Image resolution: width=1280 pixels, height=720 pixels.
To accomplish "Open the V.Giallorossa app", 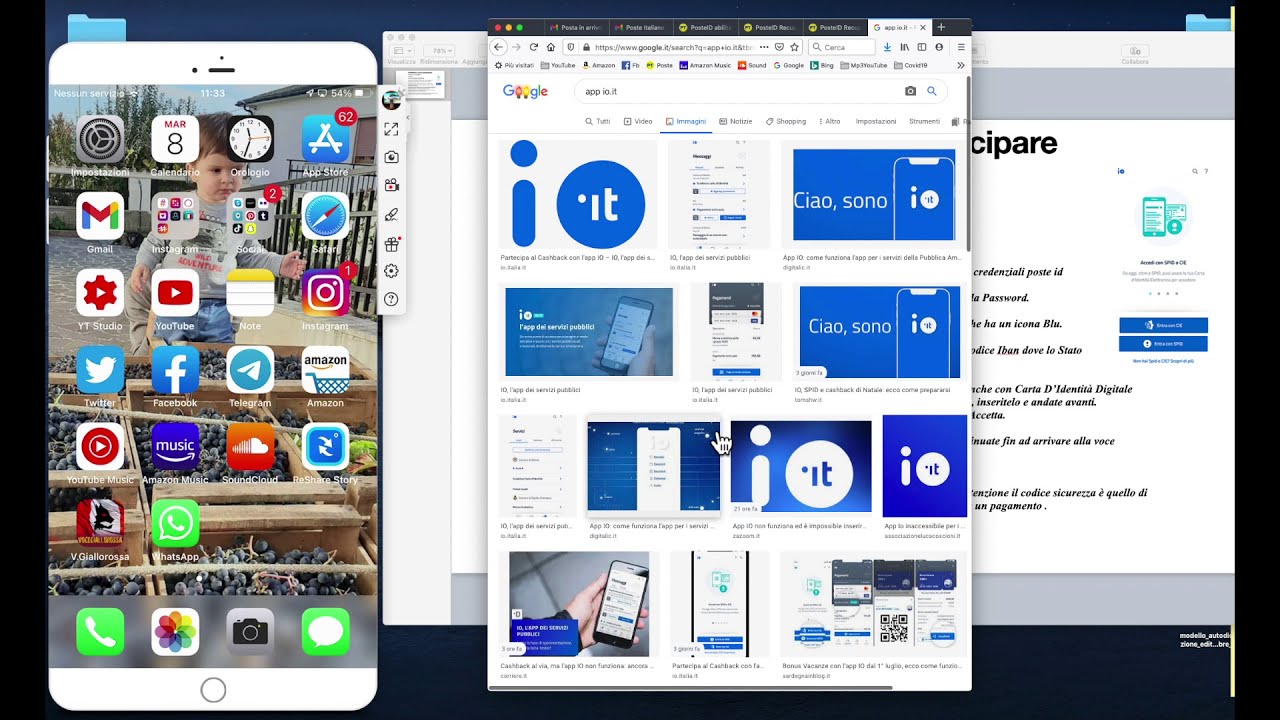I will pyautogui.click(x=100, y=523).
